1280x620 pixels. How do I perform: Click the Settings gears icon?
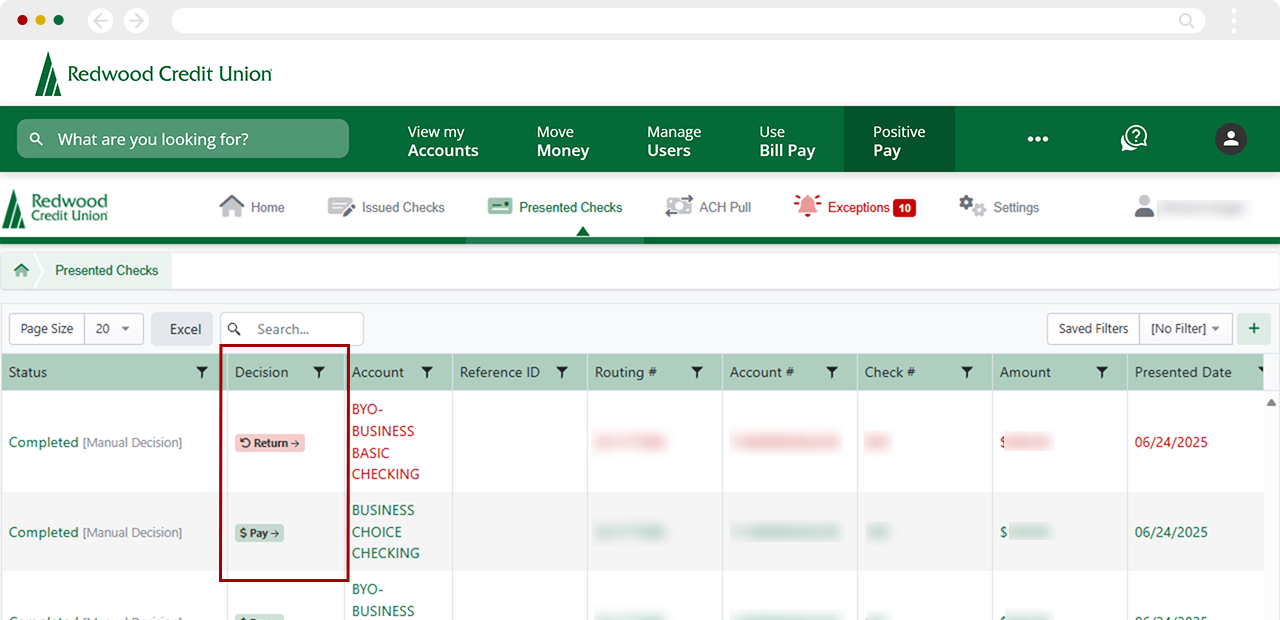point(972,206)
